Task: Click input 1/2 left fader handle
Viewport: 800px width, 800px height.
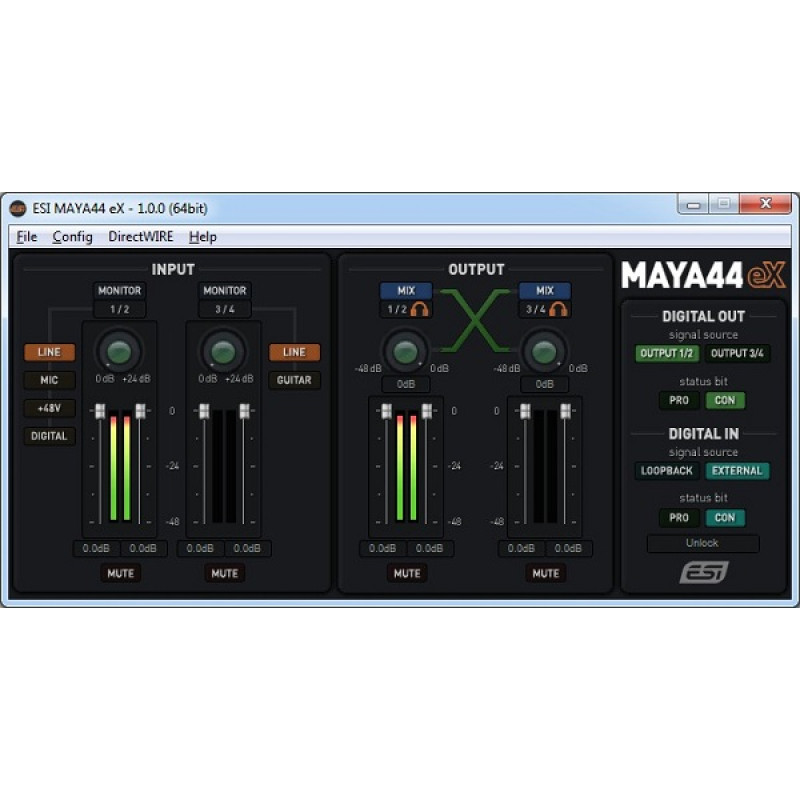Action: pyautogui.click(x=100, y=411)
